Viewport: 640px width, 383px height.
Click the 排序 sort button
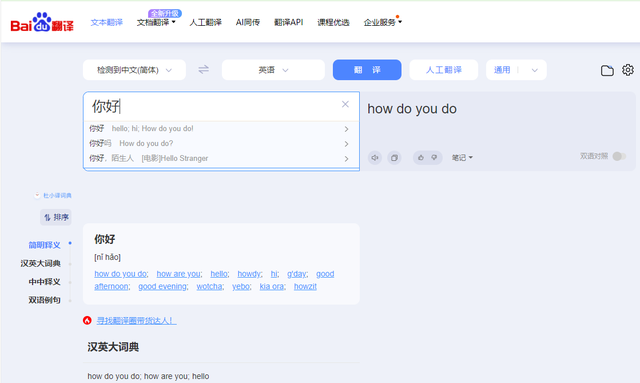pyautogui.click(x=56, y=217)
